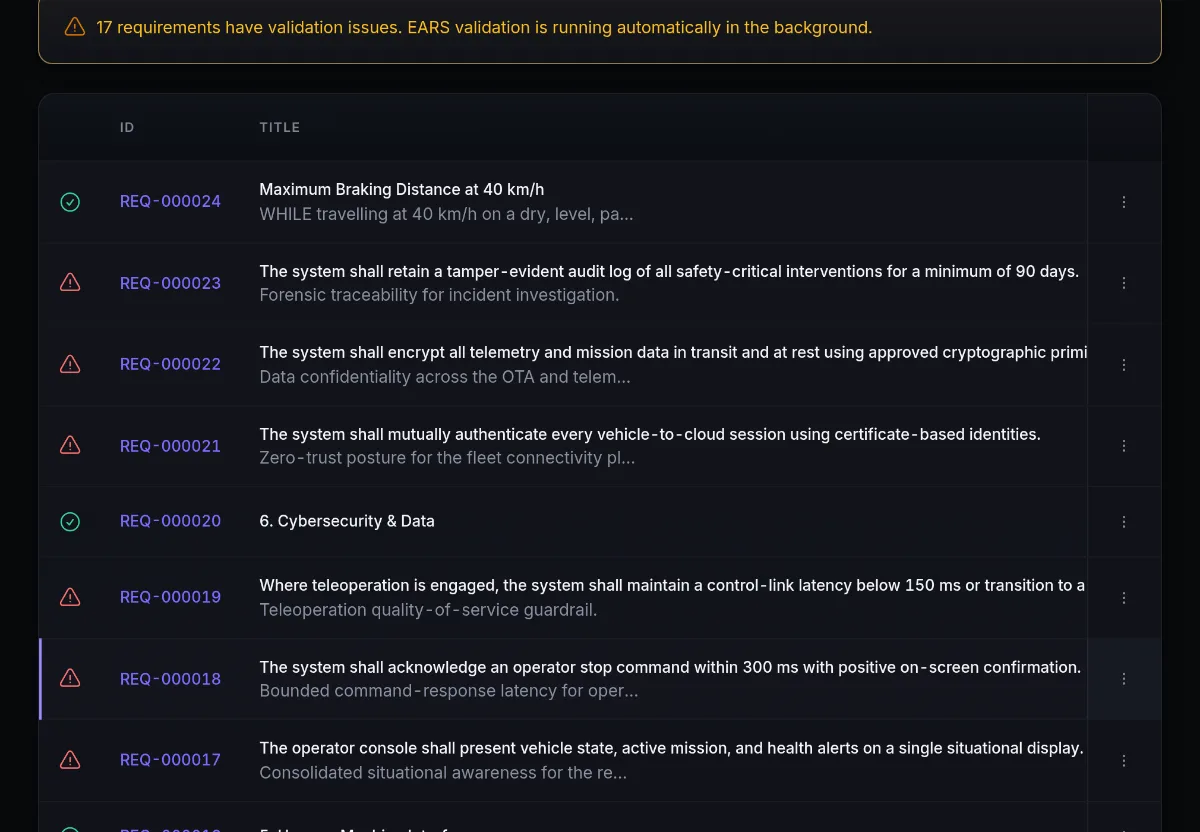The image size is (1200, 832).
Task: Sort by the ID column header
Action: 127,127
